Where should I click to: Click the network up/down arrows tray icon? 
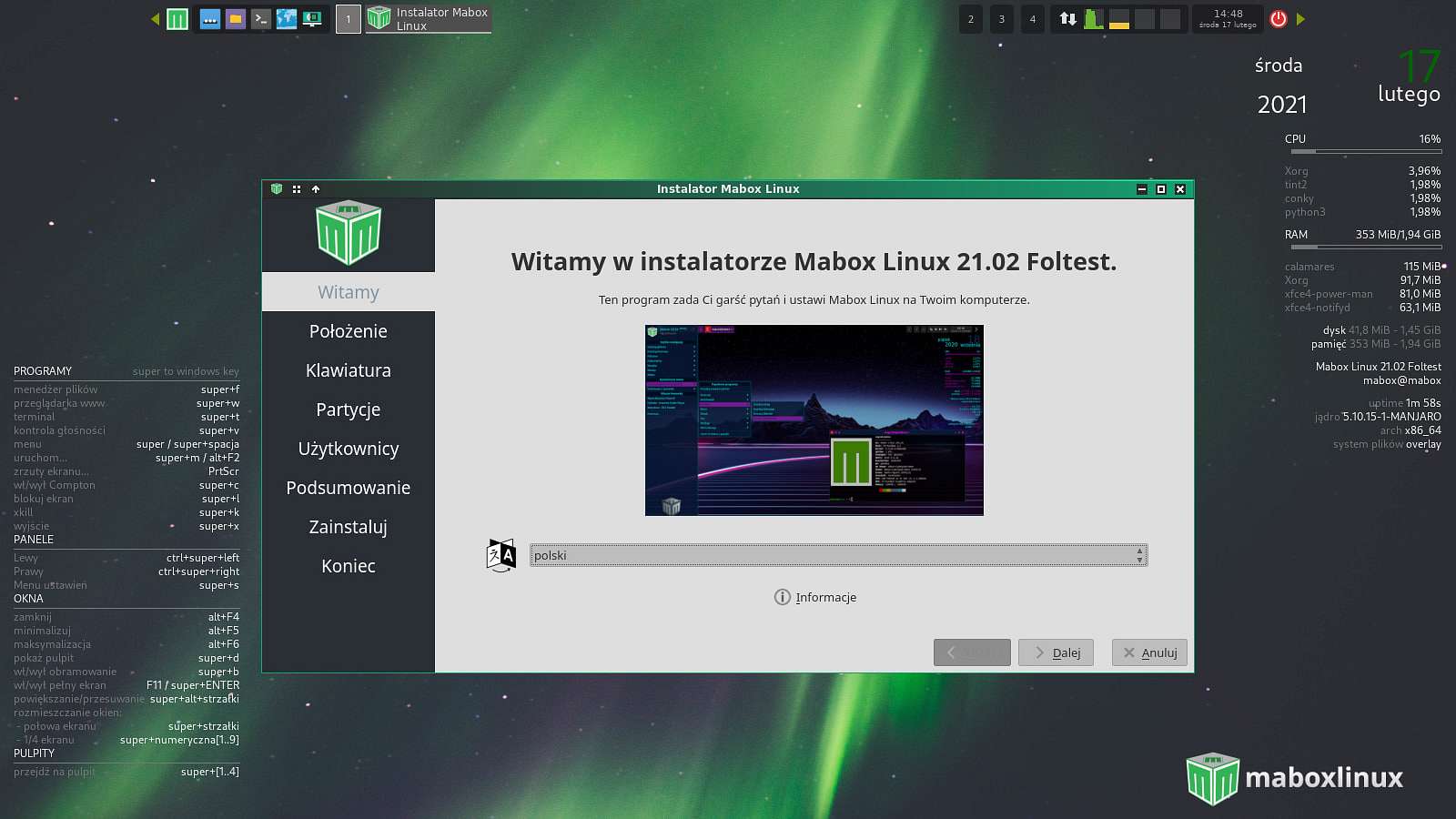(1068, 18)
